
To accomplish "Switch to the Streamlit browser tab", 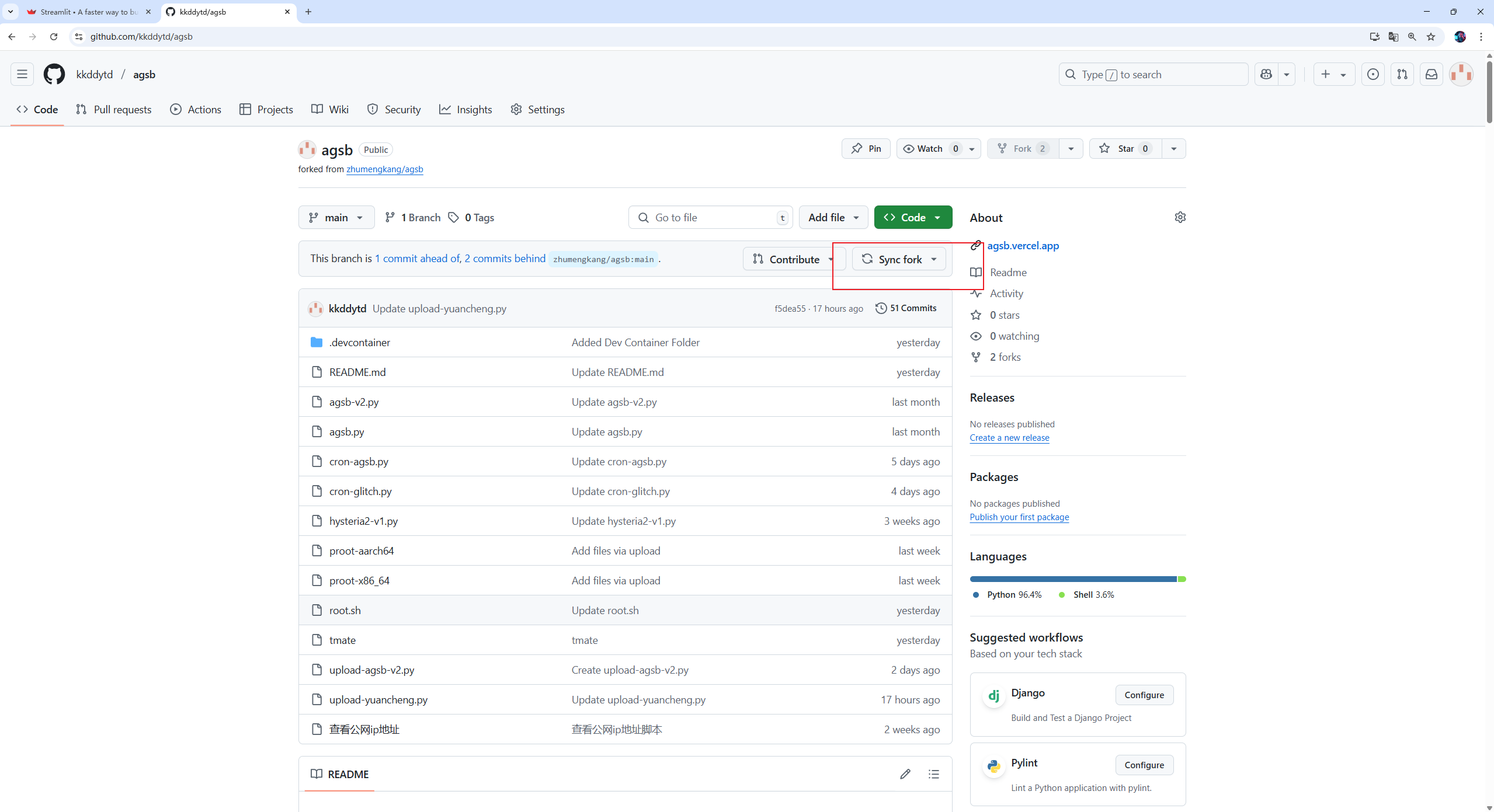I will 89,12.
